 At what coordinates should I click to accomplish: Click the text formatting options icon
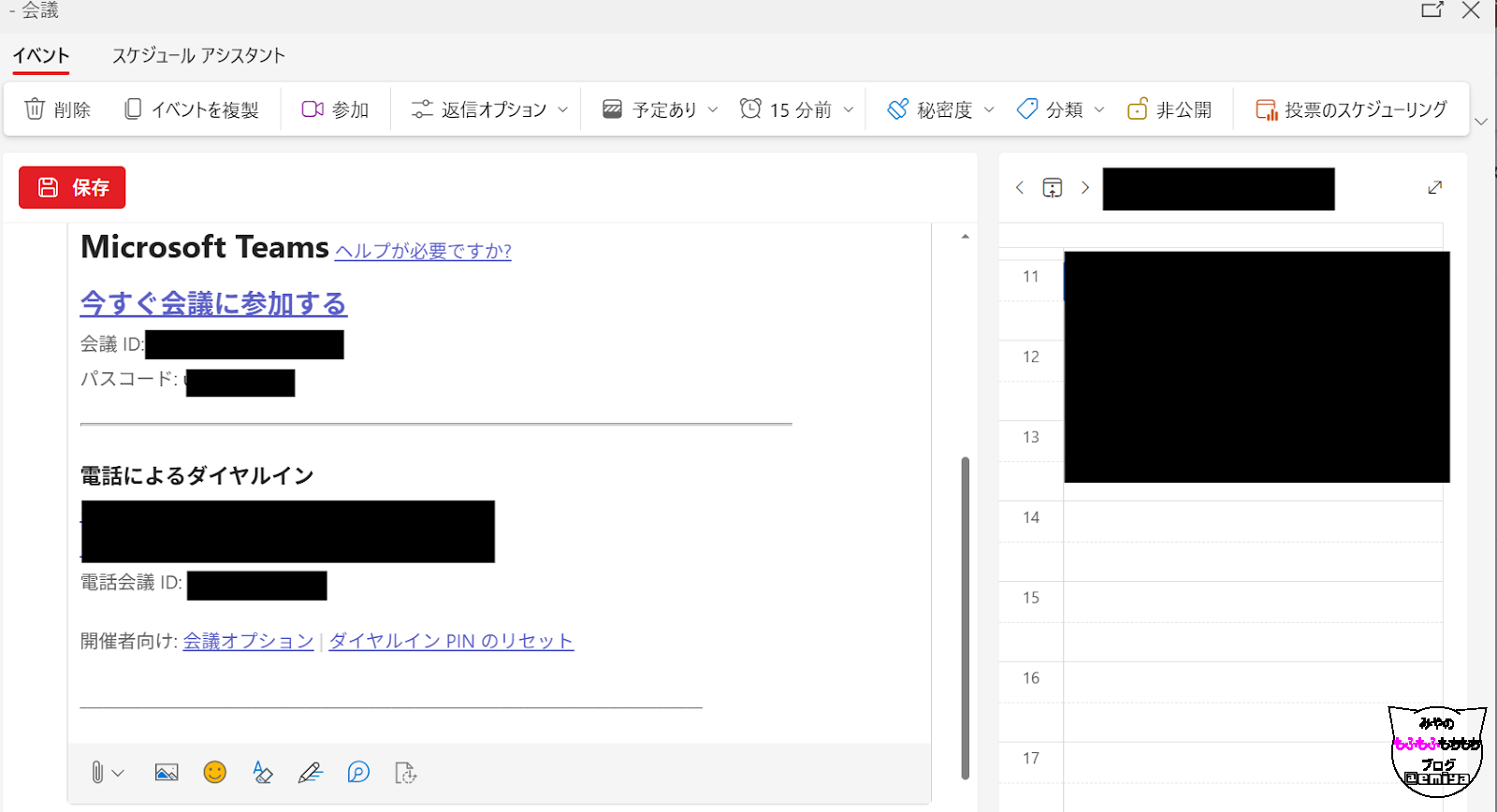pos(263,773)
